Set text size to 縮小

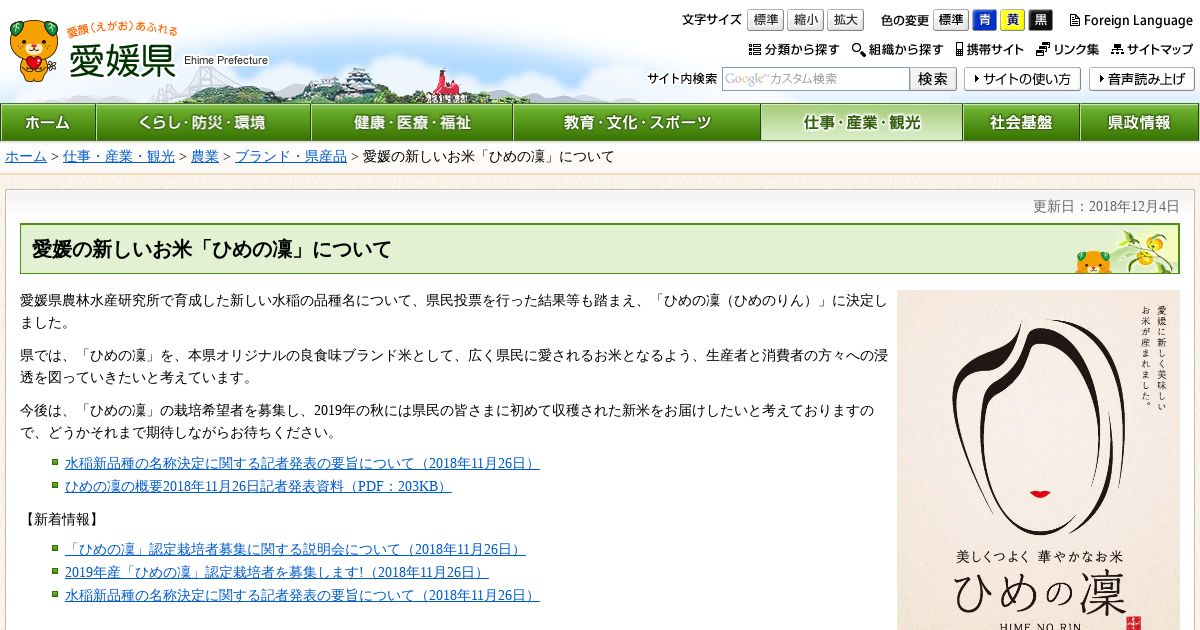coord(805,20)
